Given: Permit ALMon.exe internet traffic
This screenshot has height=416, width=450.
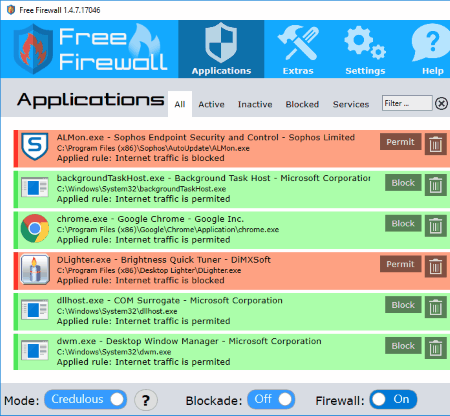Looking at the screenshot, I should [x=400, y=142].
